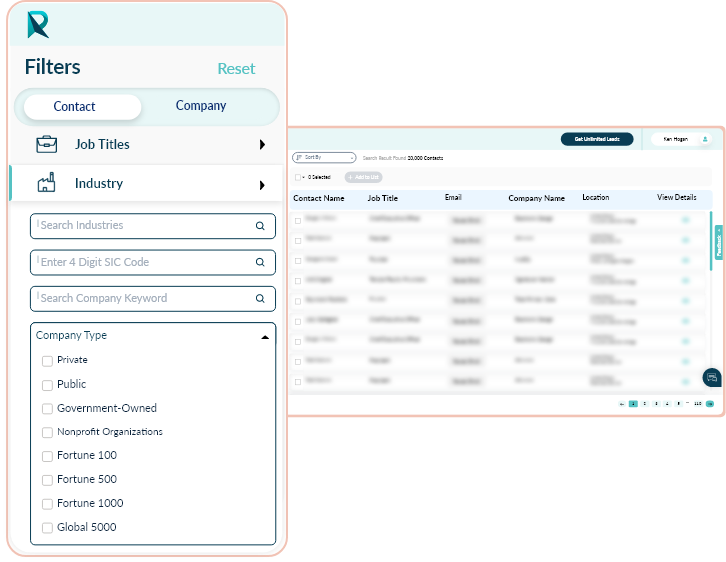Image resolution: width=726 pixels, height=562 pixels.
Task: Click the user avatar icon beside Ken Hogan
Action: tap(705, 139)
